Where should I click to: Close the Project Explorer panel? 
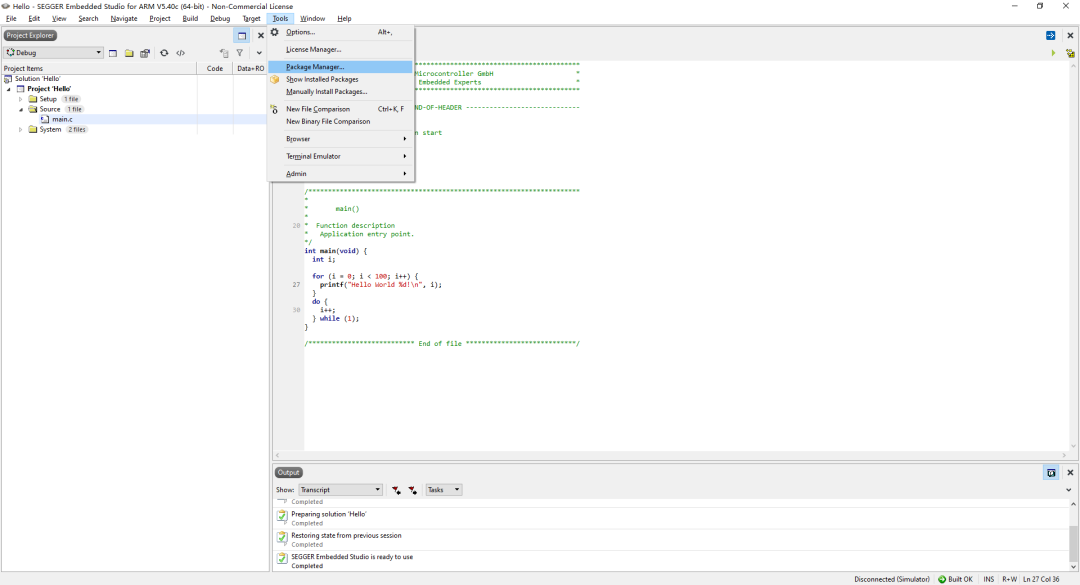pos(260,35)
